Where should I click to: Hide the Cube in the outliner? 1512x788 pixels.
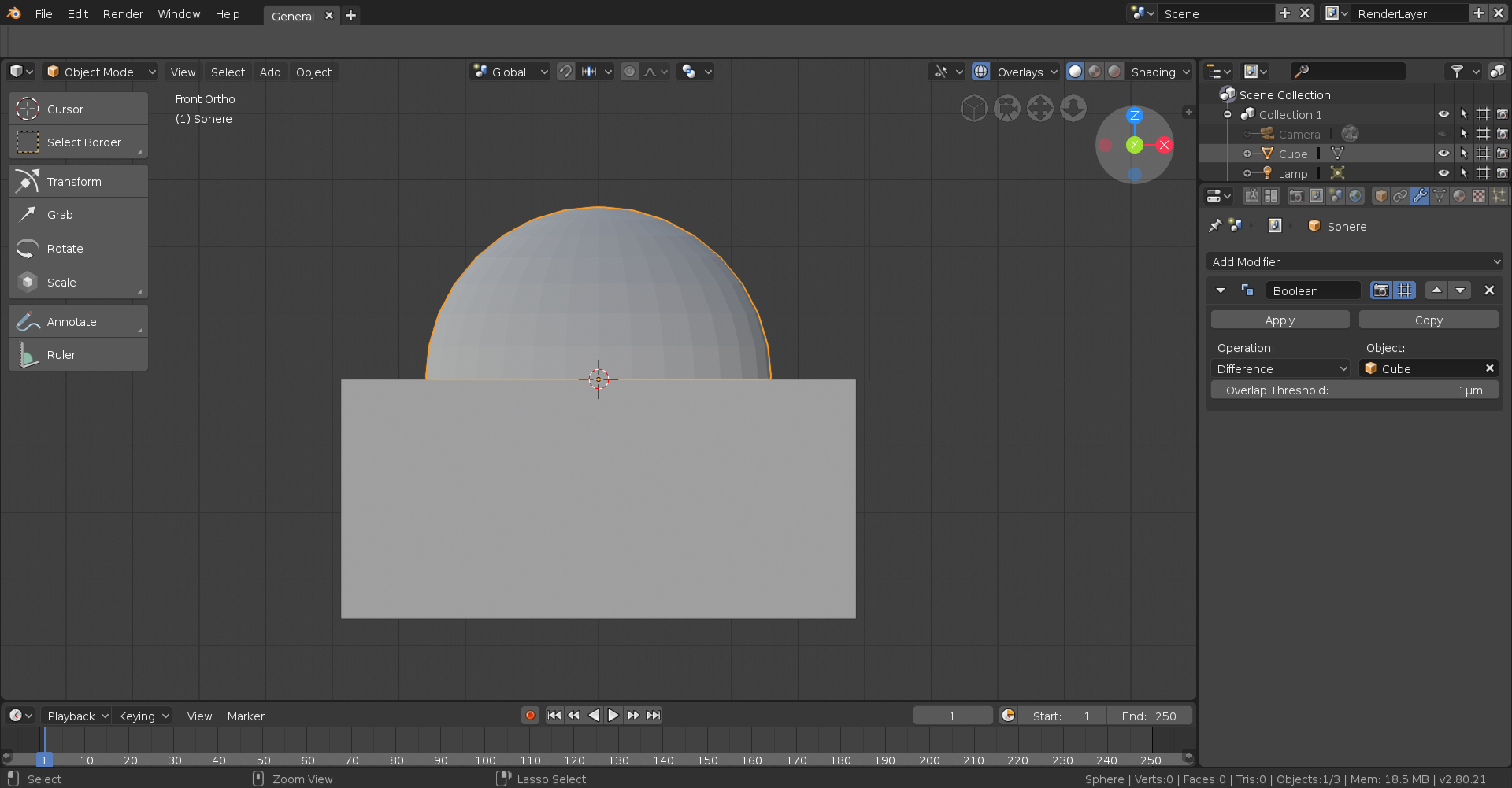click(1443, 154)
